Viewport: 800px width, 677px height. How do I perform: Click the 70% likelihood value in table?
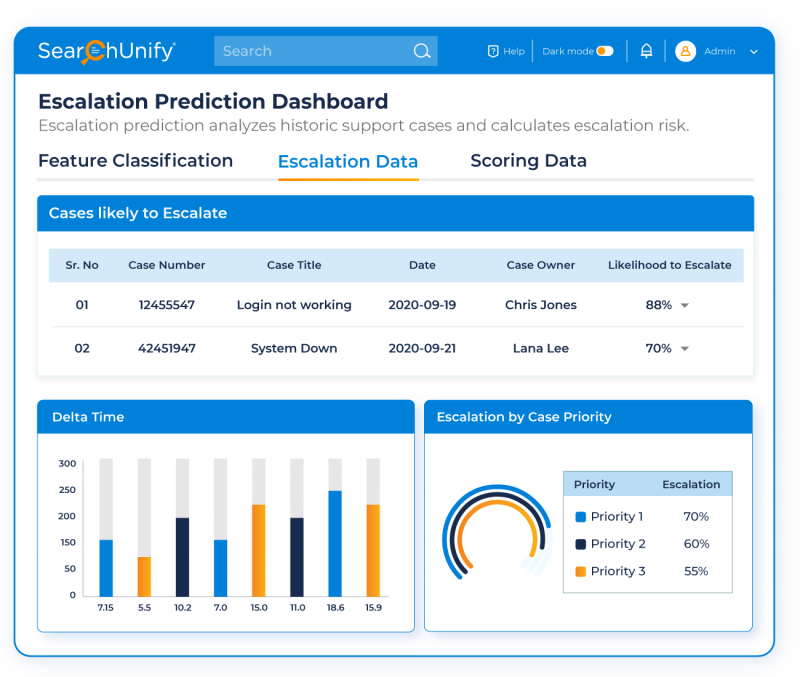(x=659, y=348)
